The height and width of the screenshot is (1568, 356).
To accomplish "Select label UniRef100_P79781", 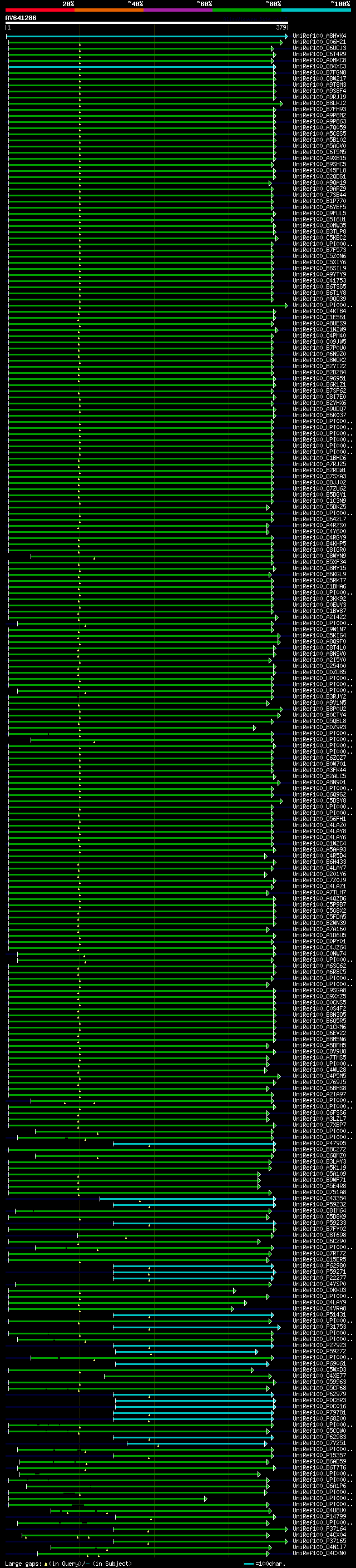I will [x=319, y=1412].
